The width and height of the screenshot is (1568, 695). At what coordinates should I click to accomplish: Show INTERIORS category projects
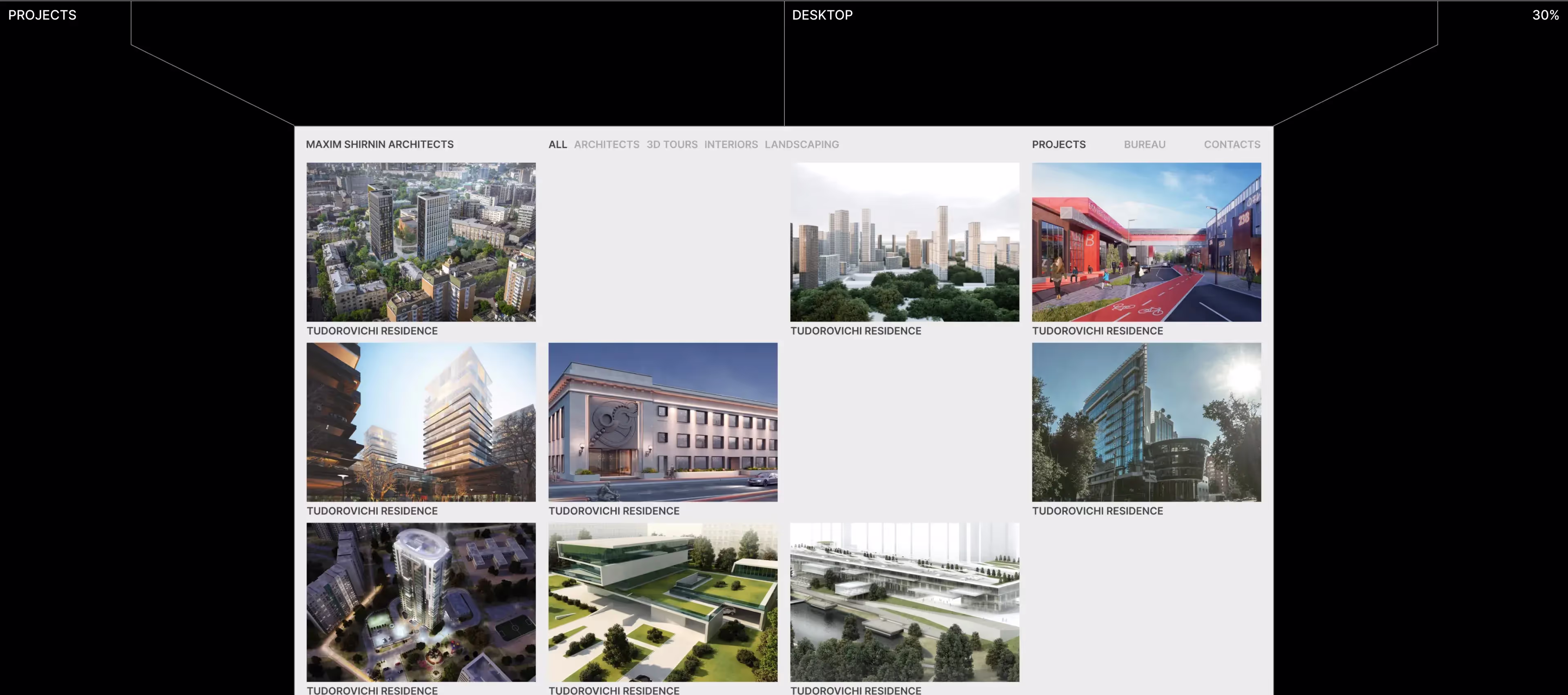click(x=731, y=144)
